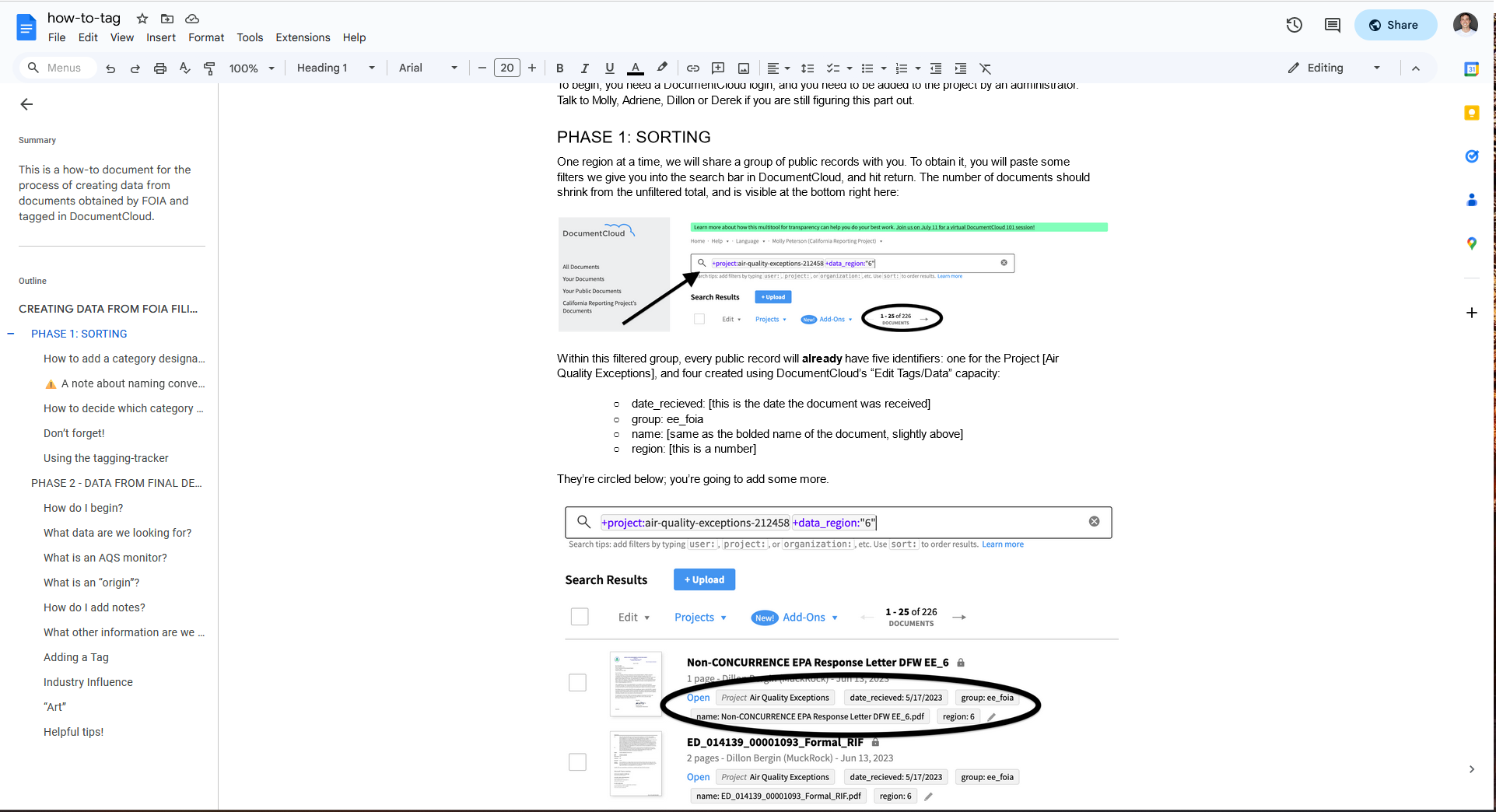1496x812 pixels.
Task: Collapse PHASE 1 outline section
Action: (11, 334)
